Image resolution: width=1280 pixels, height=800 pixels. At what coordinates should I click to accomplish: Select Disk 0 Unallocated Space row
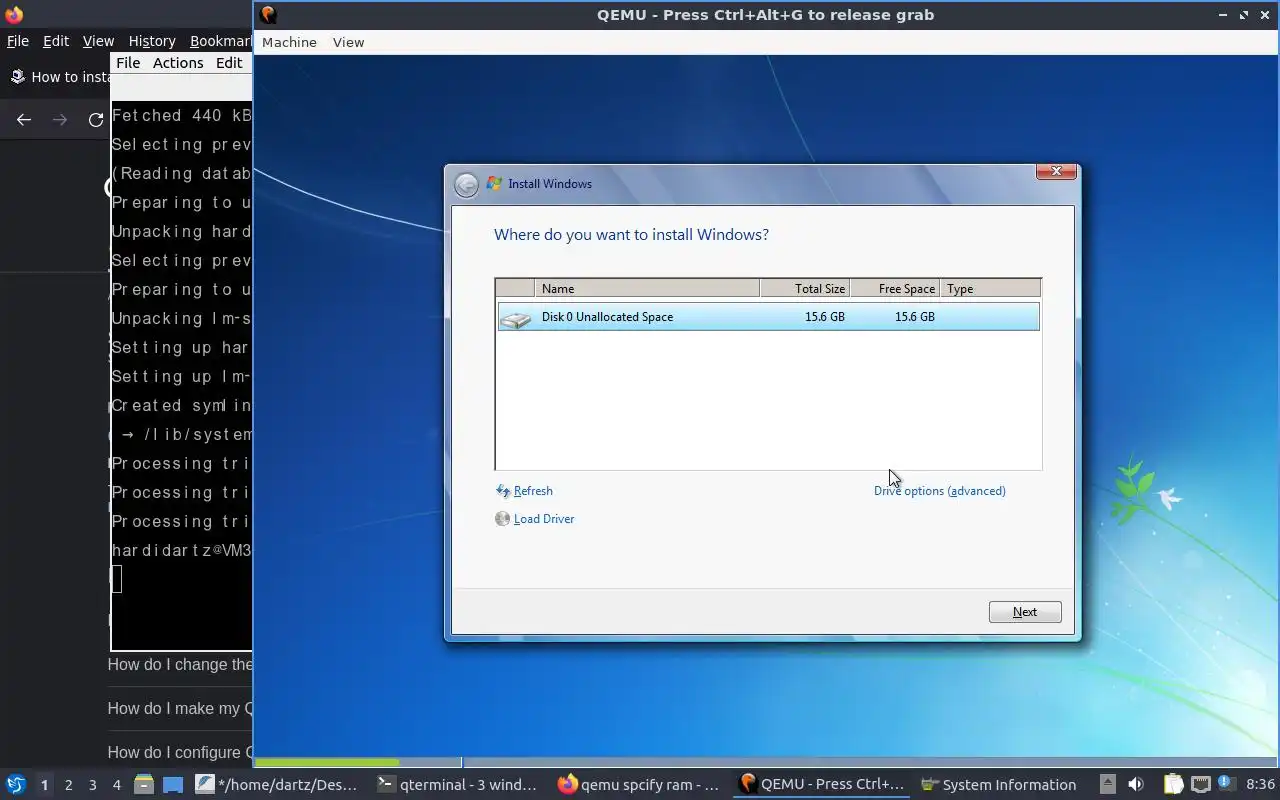[768, 317]
